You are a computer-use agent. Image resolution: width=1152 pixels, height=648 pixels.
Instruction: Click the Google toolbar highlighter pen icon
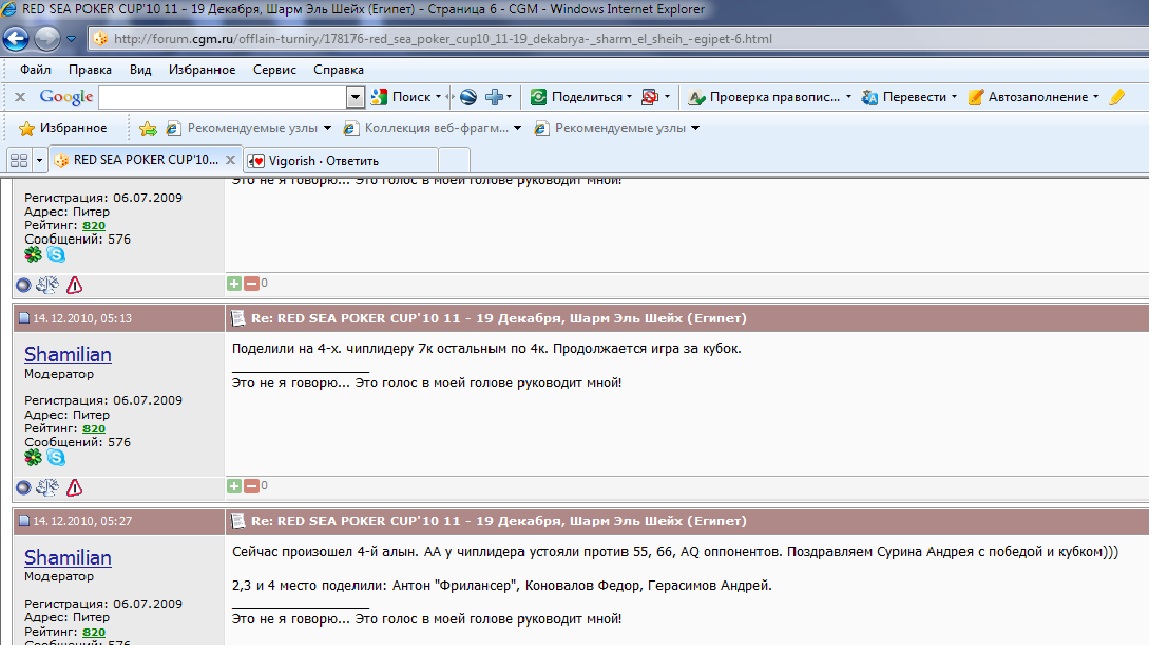pos(1117,97)
